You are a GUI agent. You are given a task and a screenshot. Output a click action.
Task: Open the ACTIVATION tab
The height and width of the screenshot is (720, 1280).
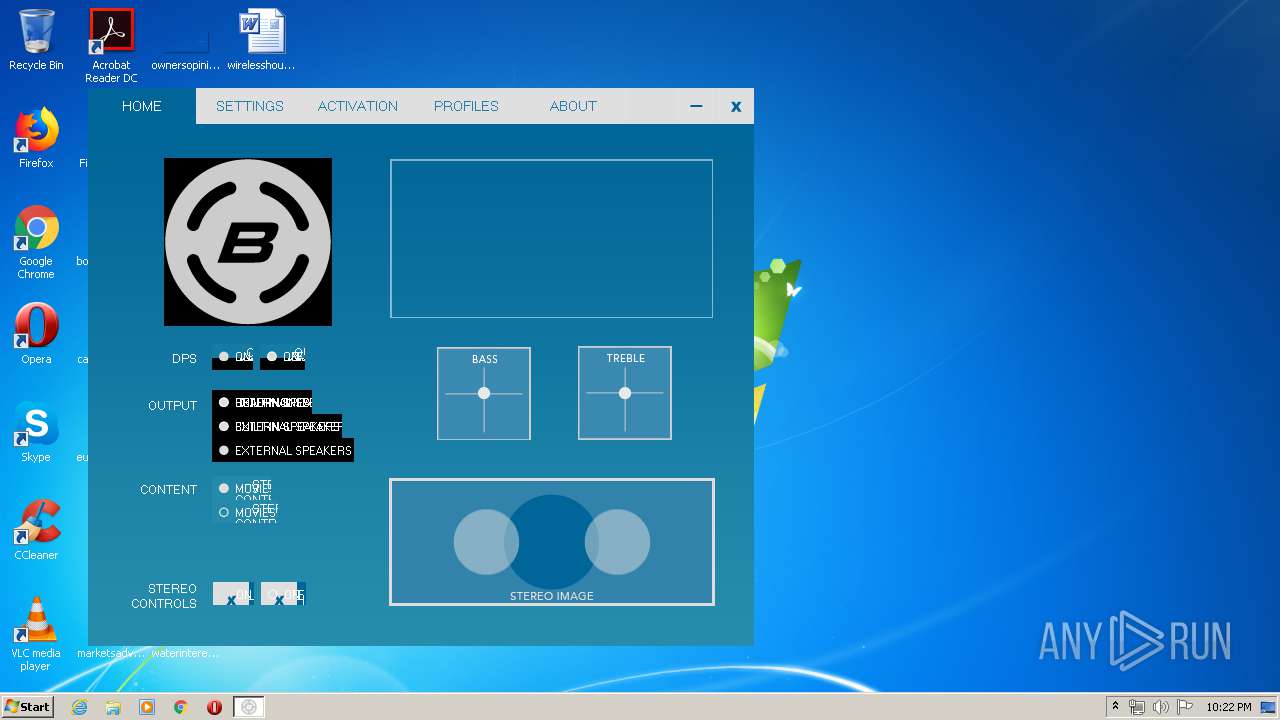point(357,106)
